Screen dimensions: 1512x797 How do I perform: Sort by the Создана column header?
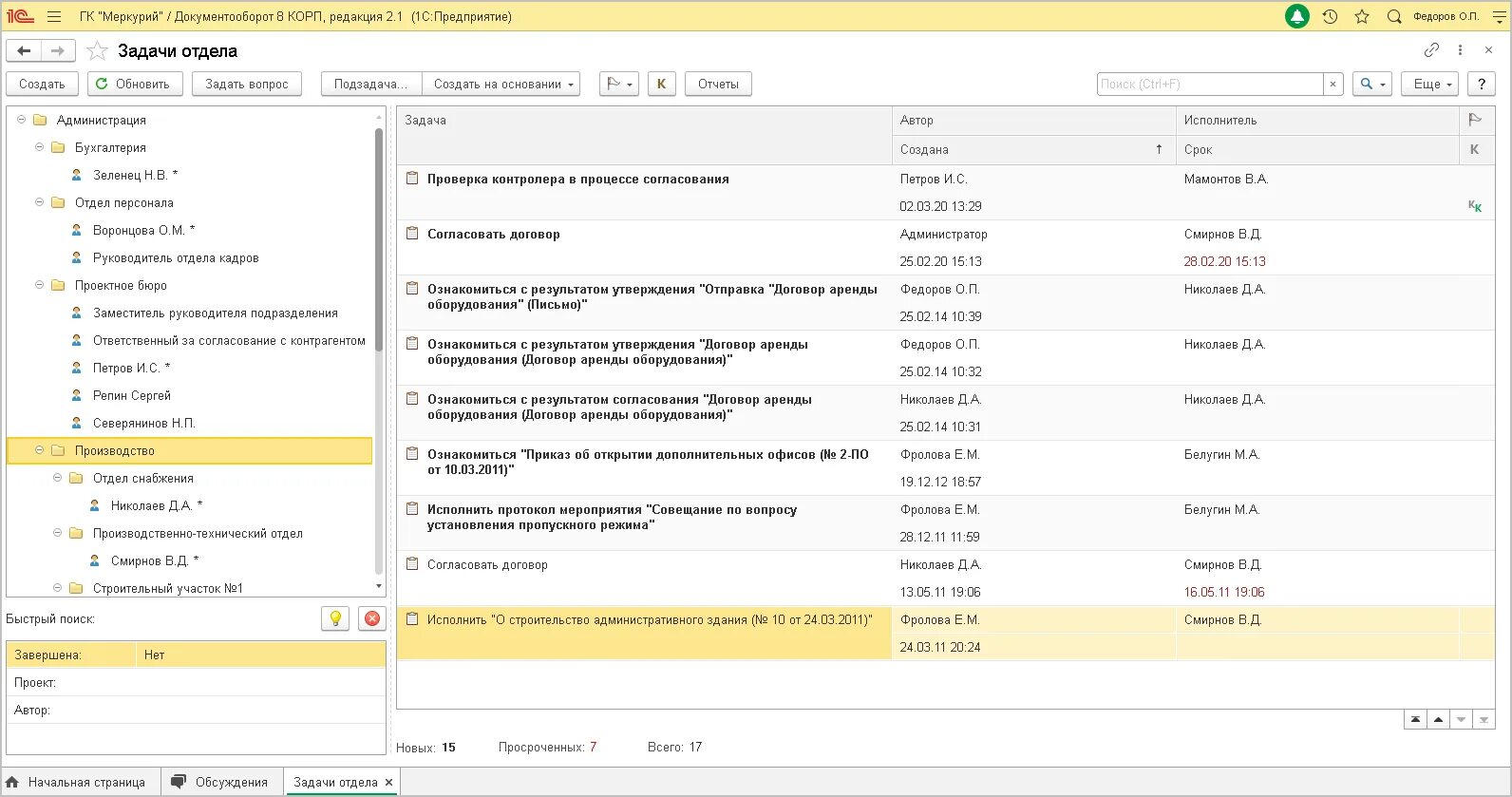pos(1033,149)
